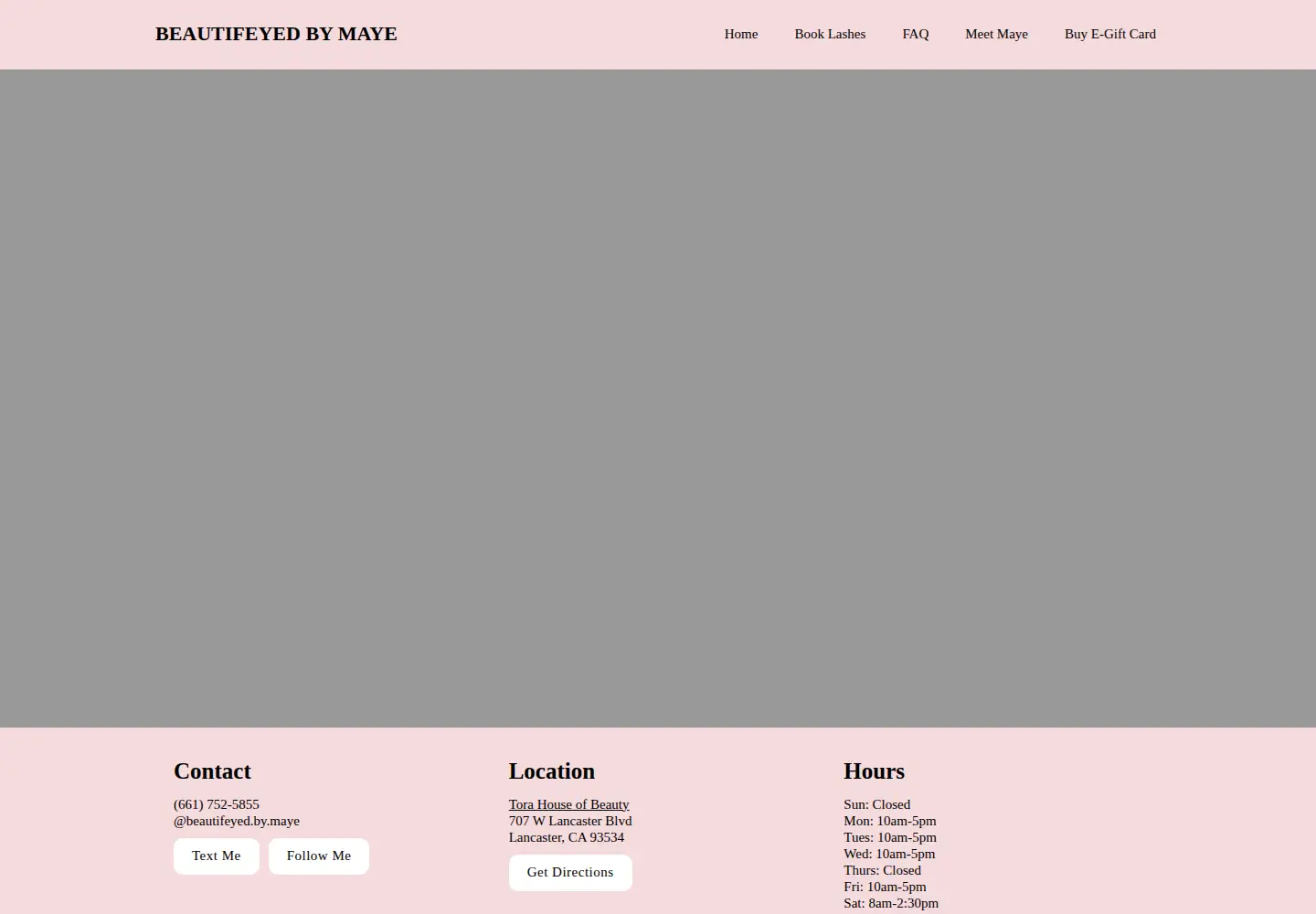Image resolution: width=1316 pixels, height=914 pixels.
Task: Click the Text Me button
Action: click(217, 856)
